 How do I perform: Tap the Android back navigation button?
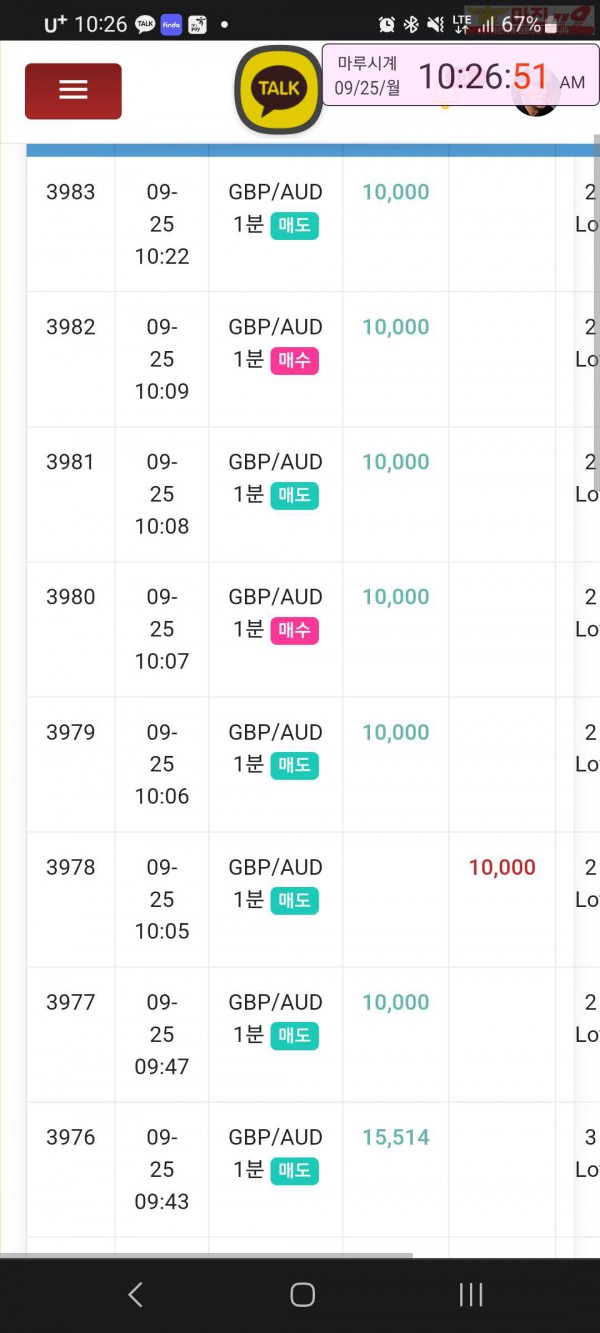point(135,1295)
